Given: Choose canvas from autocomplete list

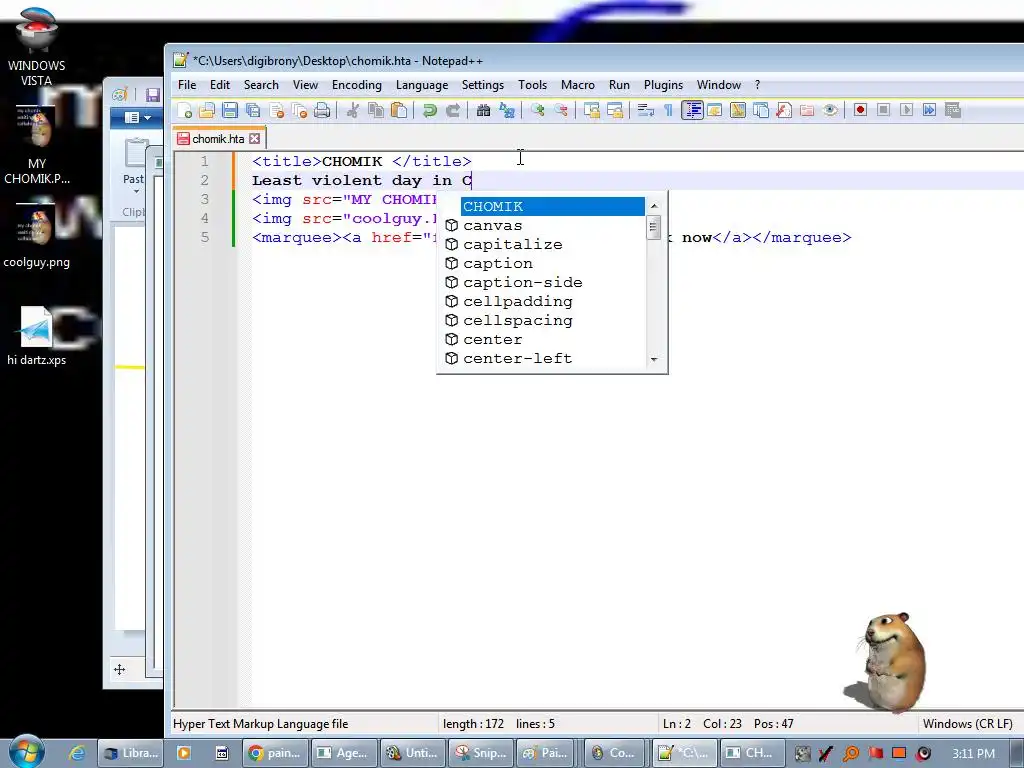Looking at the screenshot, I should (545, 225).
